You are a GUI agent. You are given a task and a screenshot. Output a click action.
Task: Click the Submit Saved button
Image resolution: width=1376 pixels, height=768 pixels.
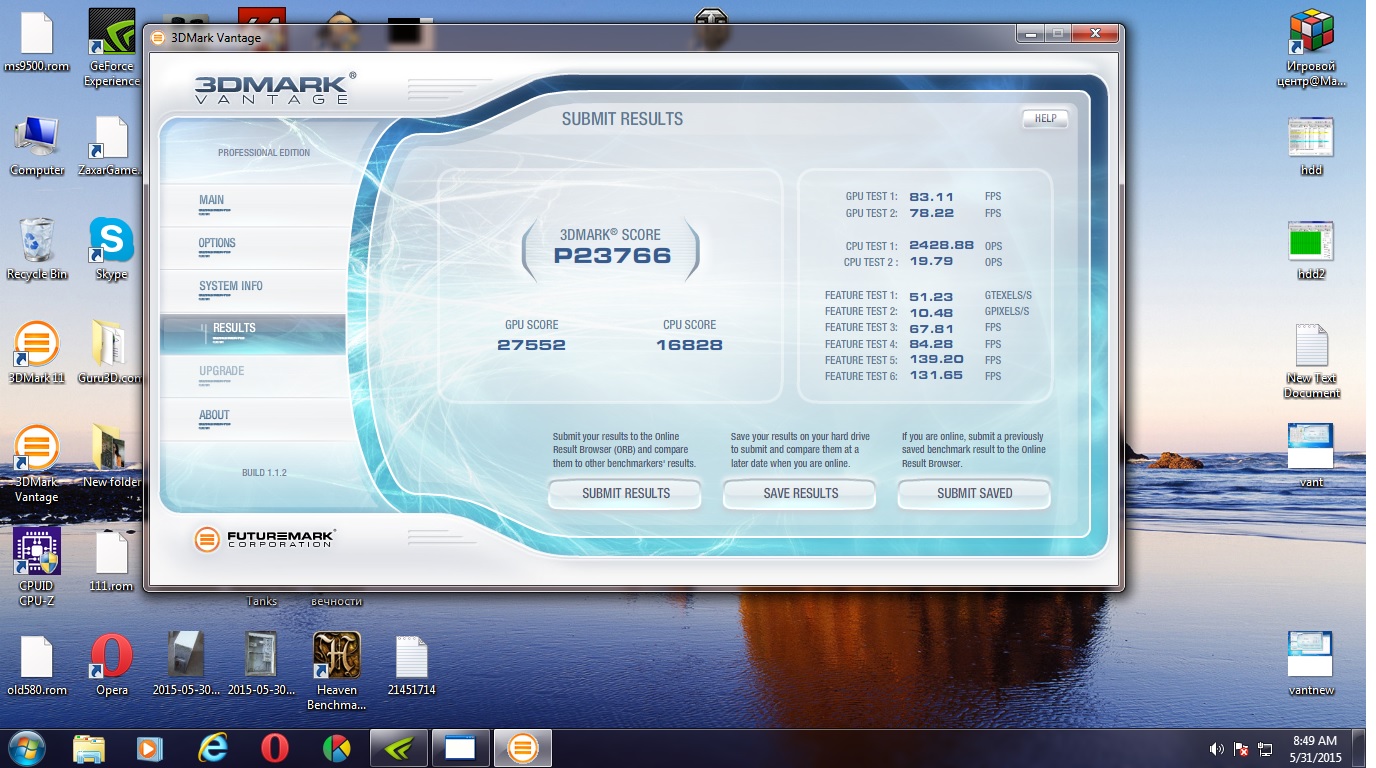(x=974, y=494)
